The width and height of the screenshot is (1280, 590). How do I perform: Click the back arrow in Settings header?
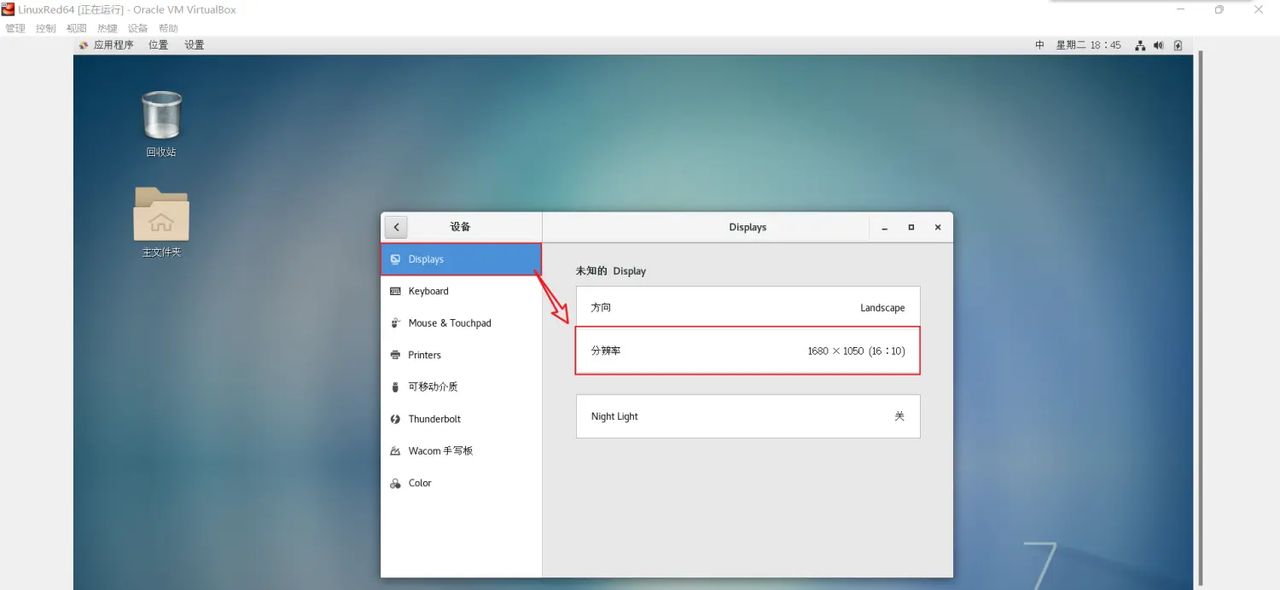pyautogui.click(x=395, y=226)
